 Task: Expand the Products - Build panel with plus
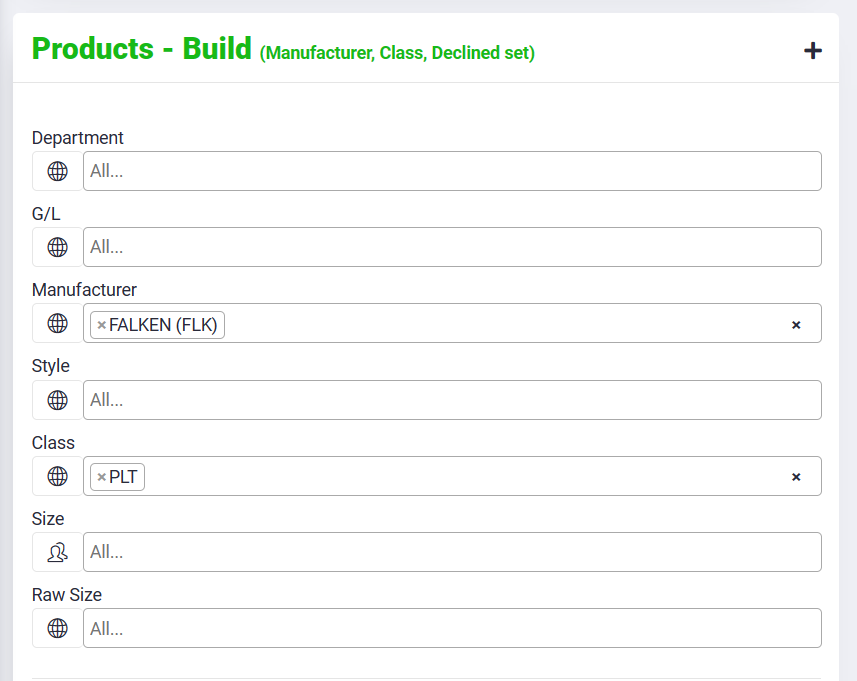click(813, 50)
